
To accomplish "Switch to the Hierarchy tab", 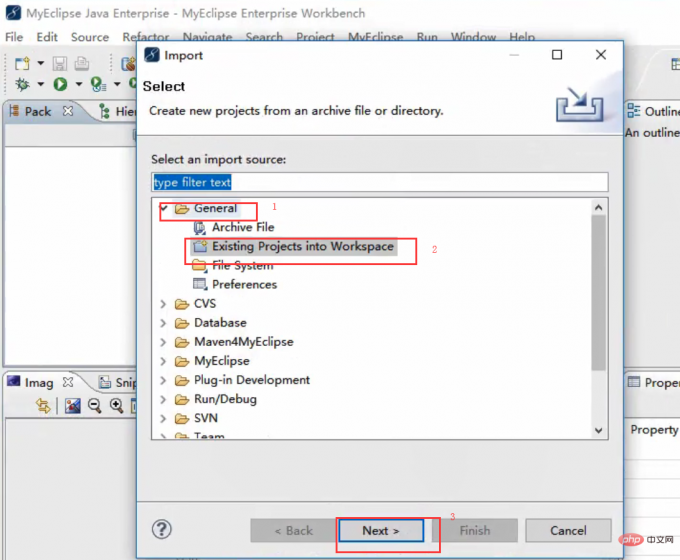I will click(x=117, y=111).
